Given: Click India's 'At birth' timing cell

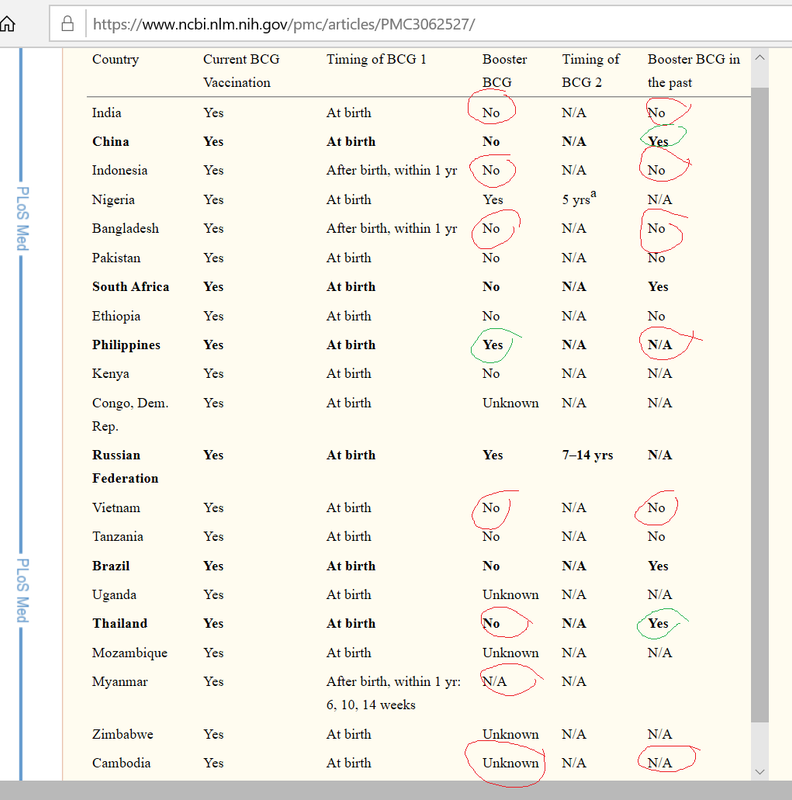Looking at the screenshot, I should pyautogui.click(x=349, y=113).
